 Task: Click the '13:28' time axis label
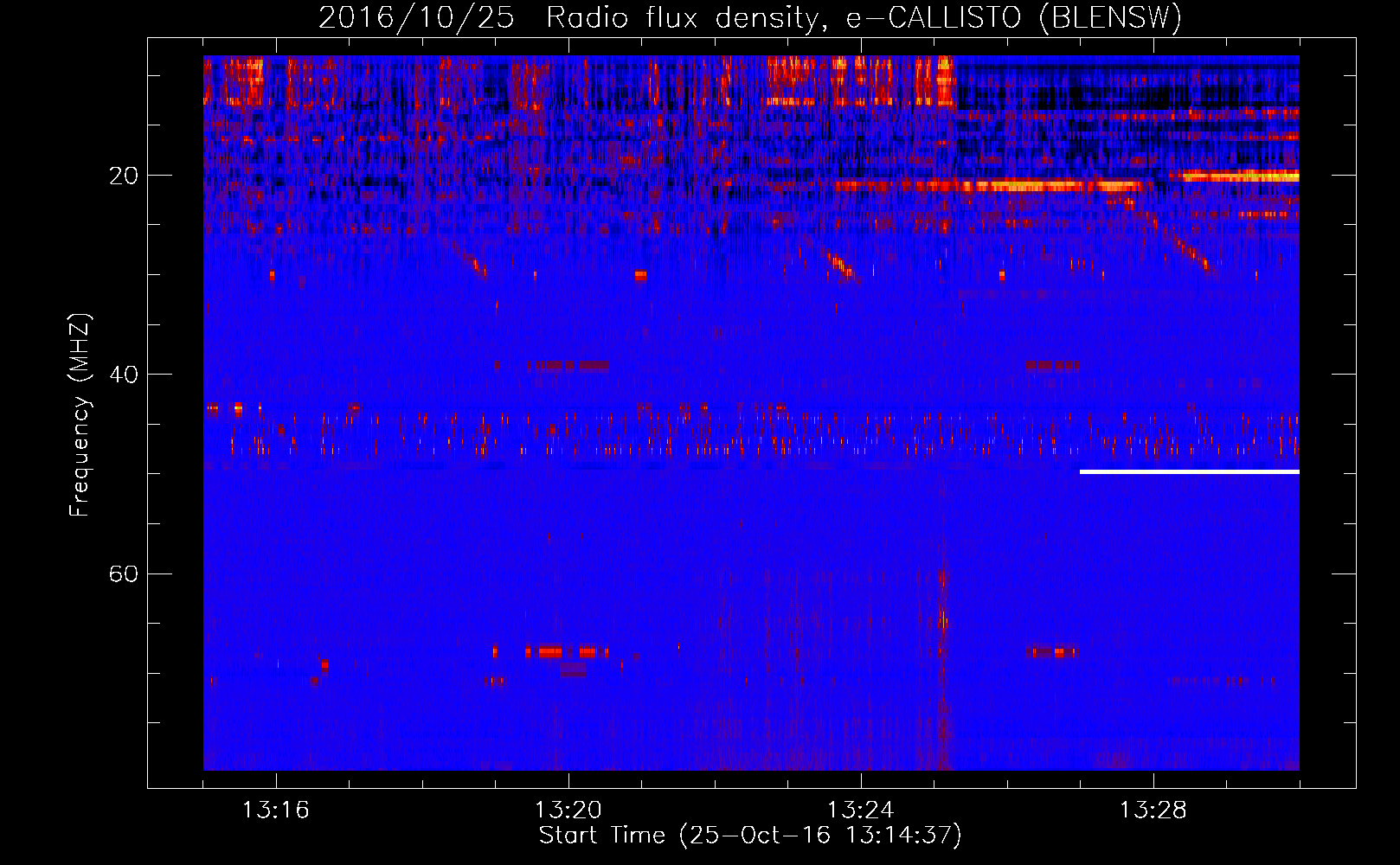[1153, 811]
